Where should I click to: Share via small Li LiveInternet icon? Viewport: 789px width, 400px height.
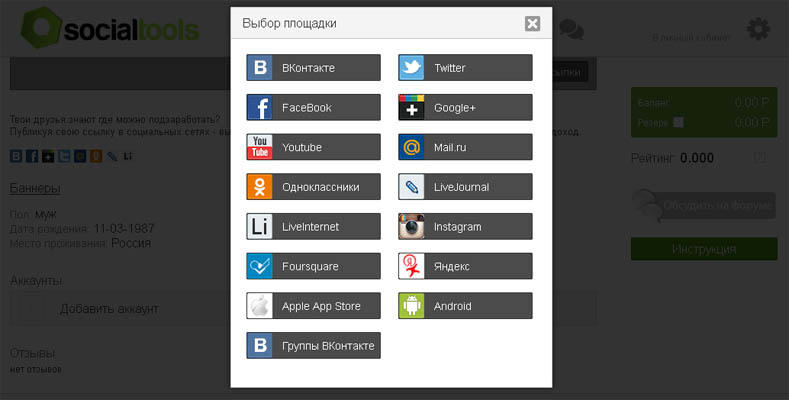click(128, 156)
